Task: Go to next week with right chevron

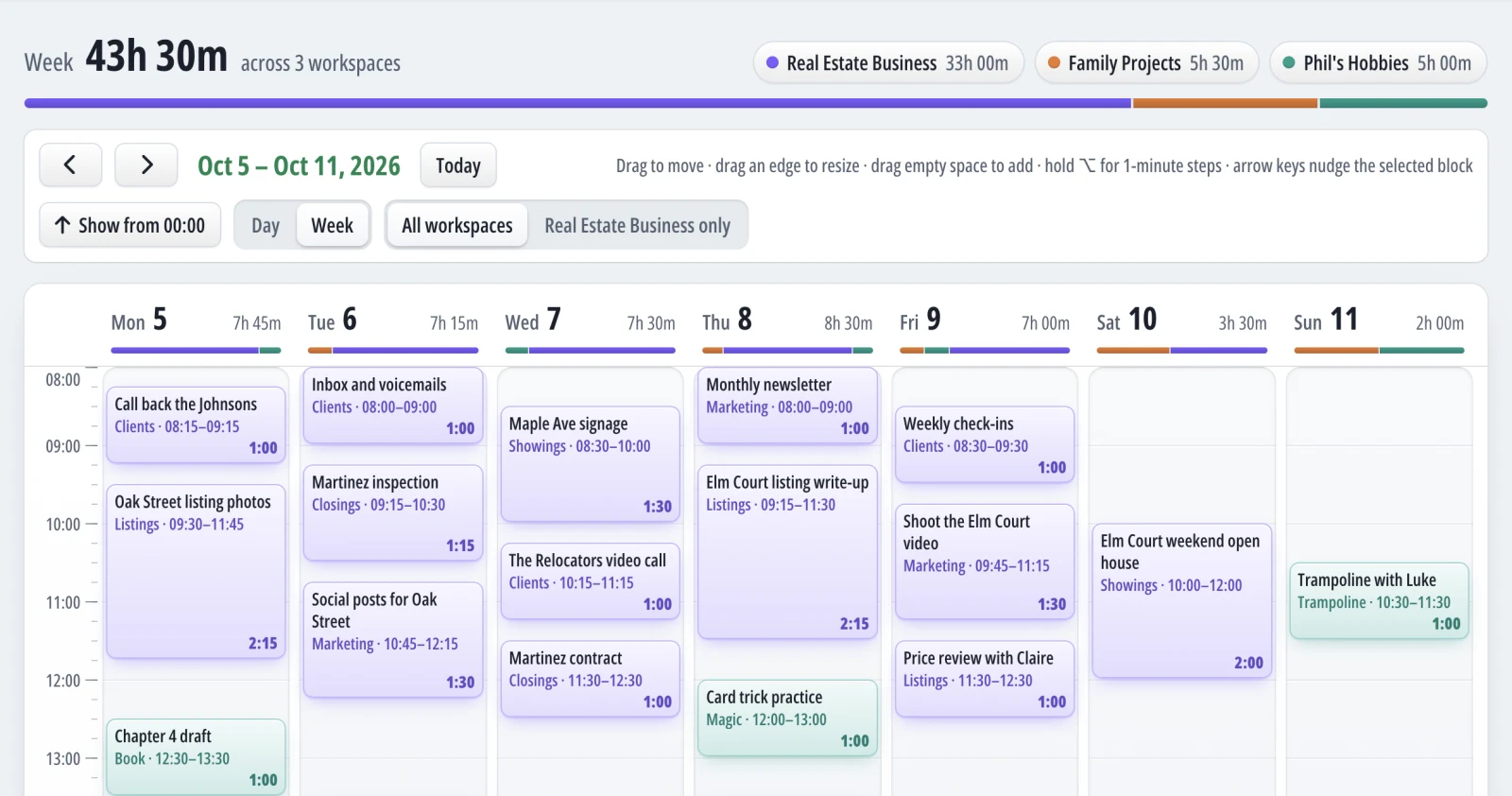Action: [x=146, y=165]
